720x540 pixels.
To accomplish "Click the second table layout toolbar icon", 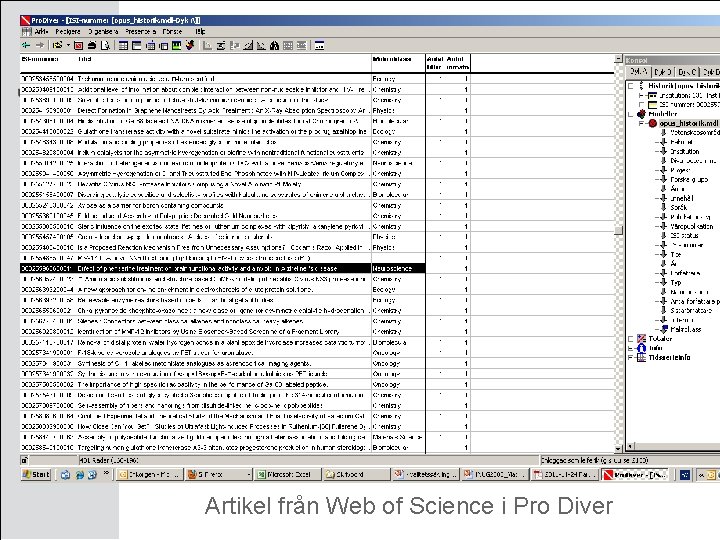I will 136,45.
